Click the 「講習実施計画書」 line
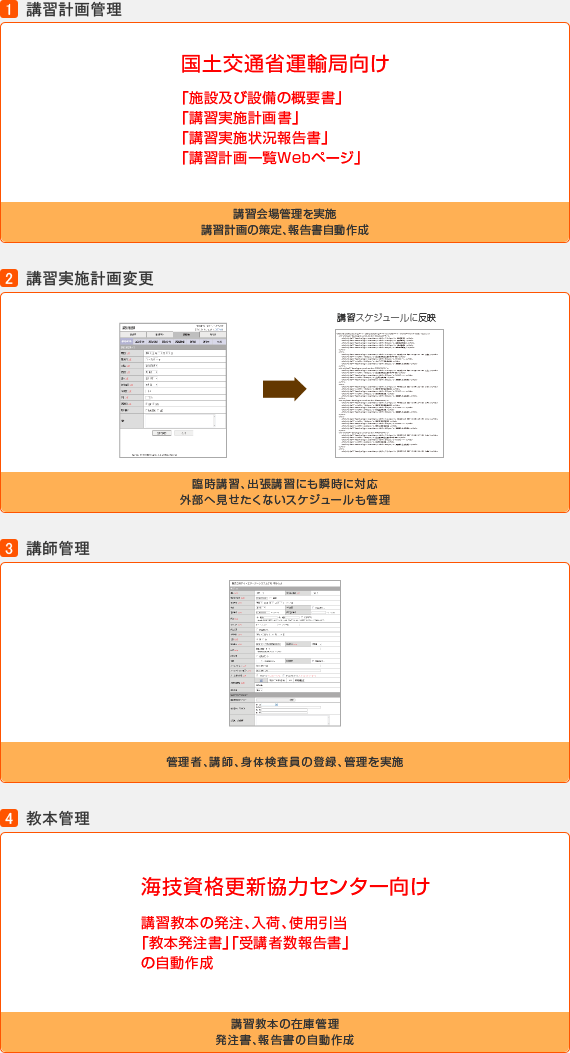Viewport: 570px width, 1053px height. click(240, 119)
